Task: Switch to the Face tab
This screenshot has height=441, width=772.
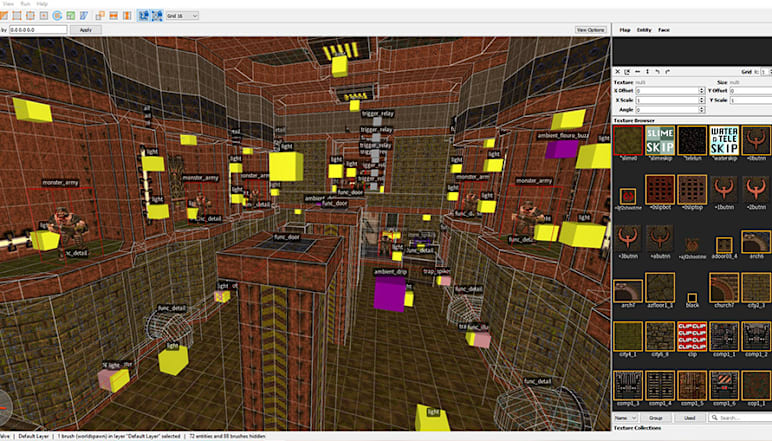Action: click(664, 30)
